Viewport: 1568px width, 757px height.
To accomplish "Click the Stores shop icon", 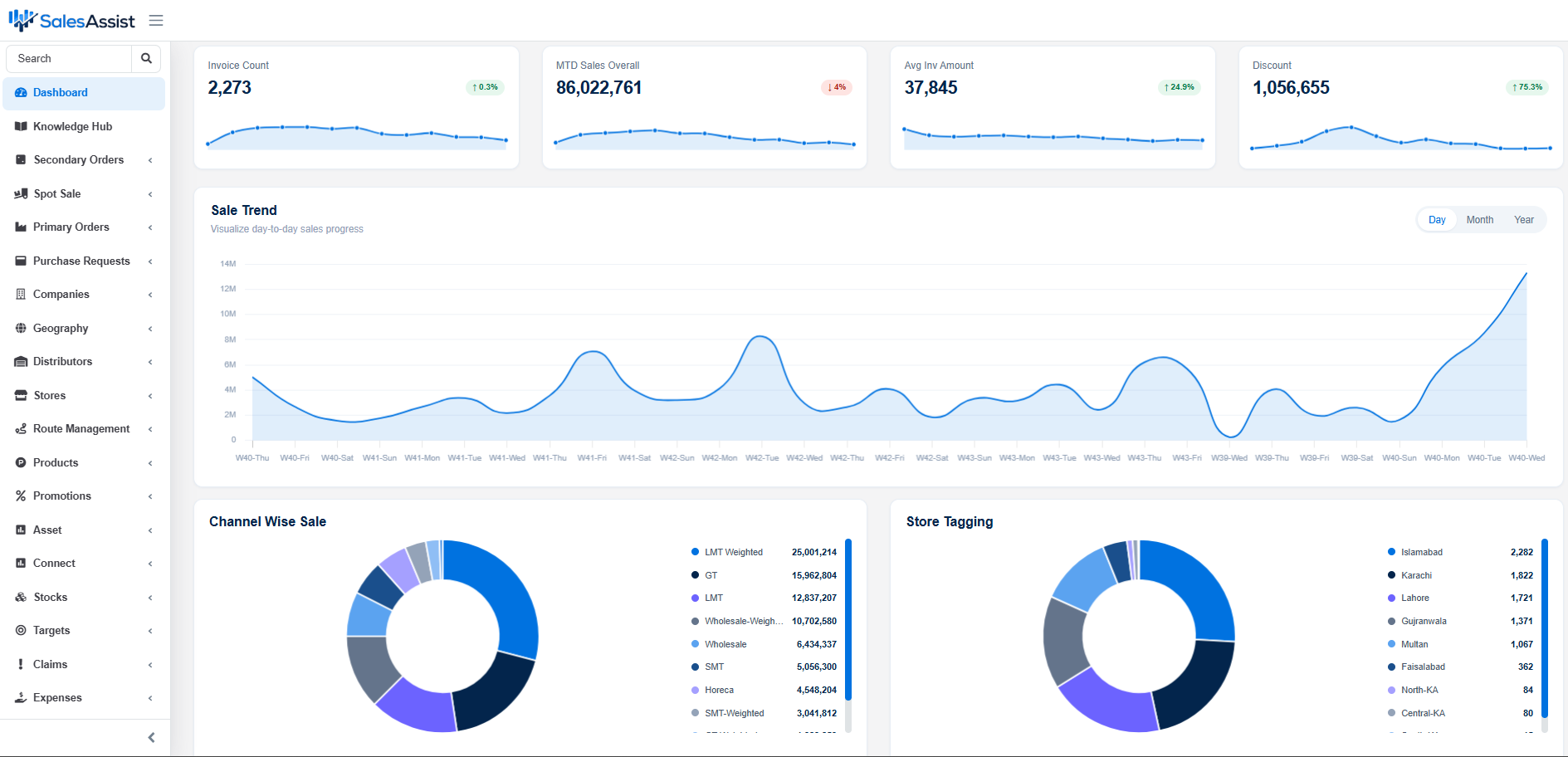I will (21, 395).
